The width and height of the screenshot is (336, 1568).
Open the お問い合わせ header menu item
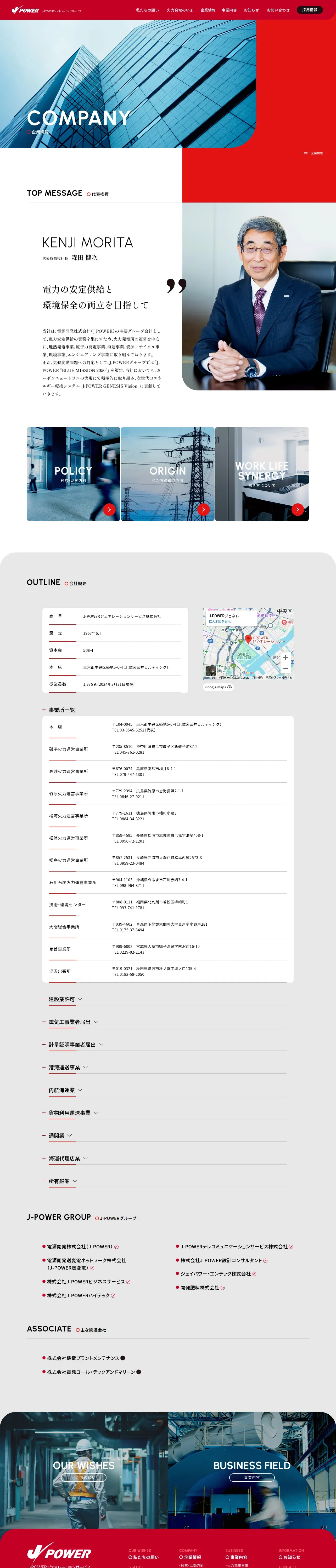[x=278, y=10]
